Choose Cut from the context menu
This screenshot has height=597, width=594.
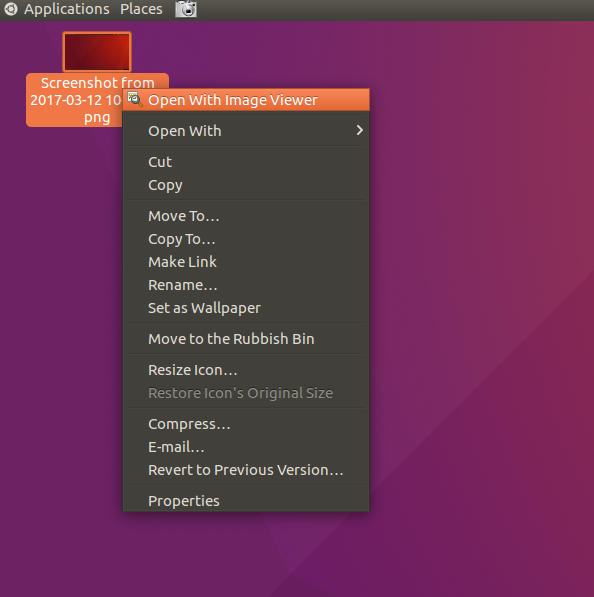tap(246, 162)
